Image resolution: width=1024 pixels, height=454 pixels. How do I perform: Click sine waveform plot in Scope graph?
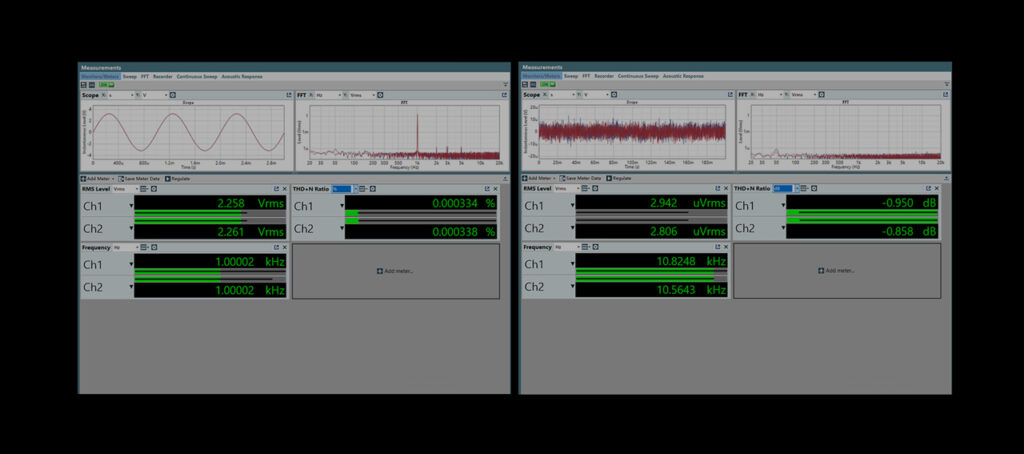point(189,133)
